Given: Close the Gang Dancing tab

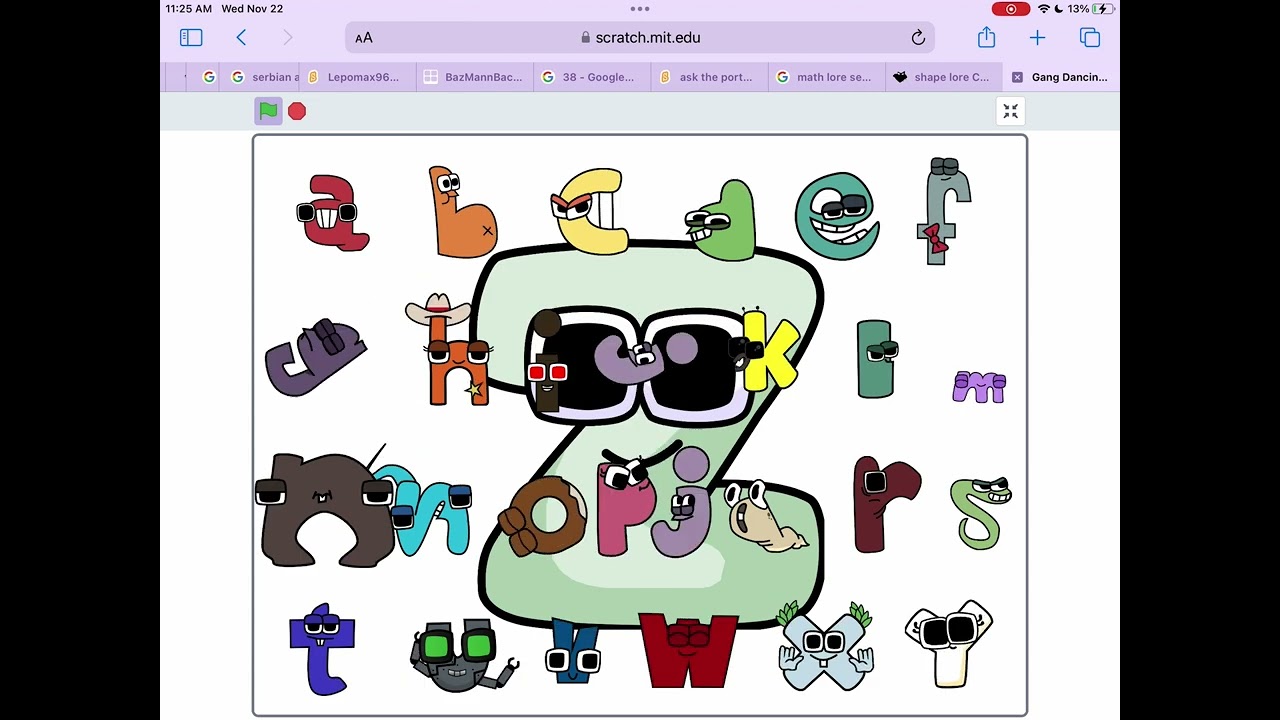Looking at the screenshot, I should [1017, 77].
